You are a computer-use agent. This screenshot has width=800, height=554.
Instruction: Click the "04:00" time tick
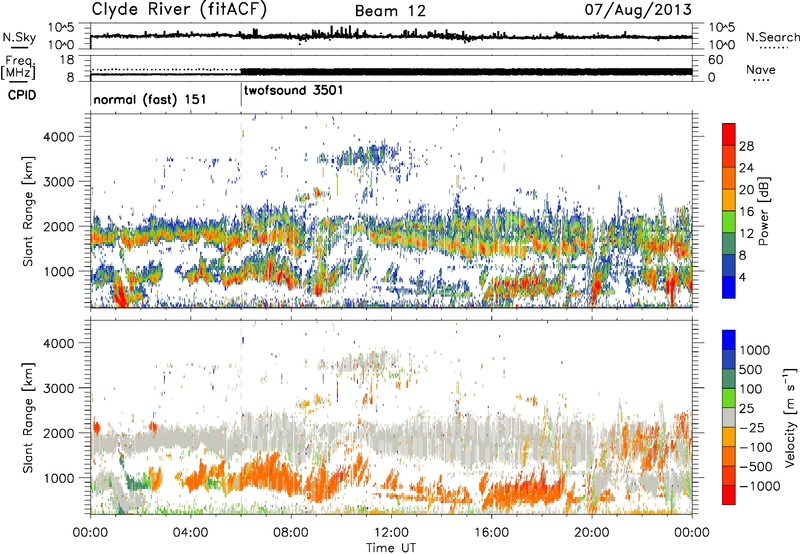[x=190, y=533]
